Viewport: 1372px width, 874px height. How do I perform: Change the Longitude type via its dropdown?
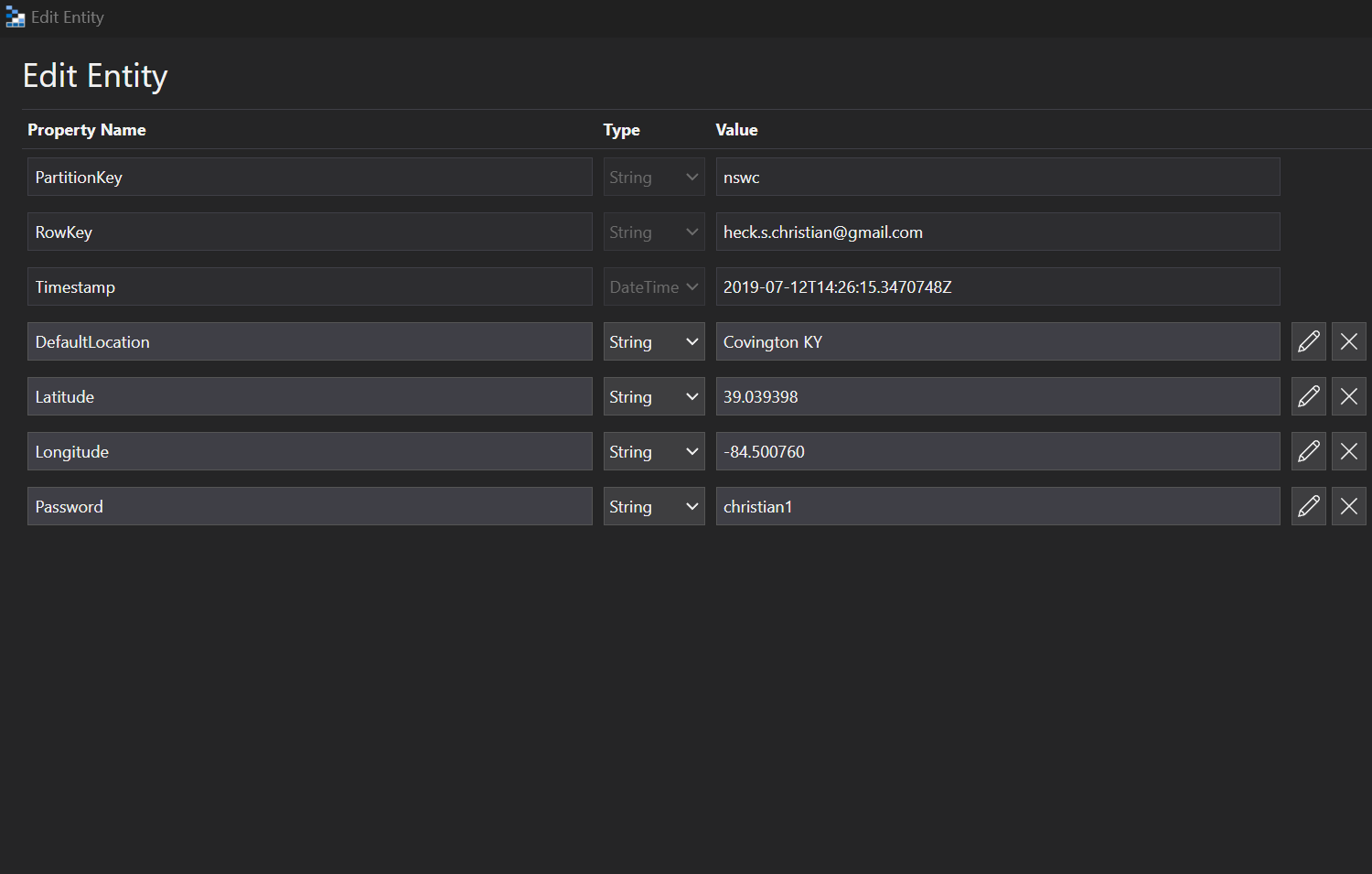coord(654,451)
